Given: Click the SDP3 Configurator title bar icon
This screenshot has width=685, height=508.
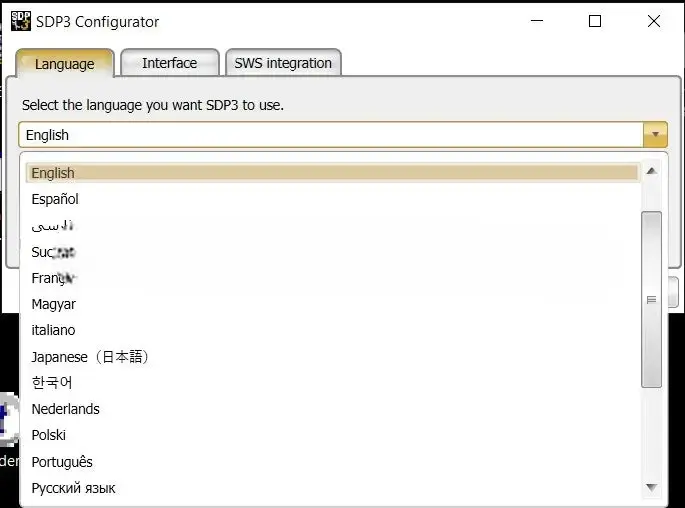Looking at the screenshot, I should [x=21, y=21].
